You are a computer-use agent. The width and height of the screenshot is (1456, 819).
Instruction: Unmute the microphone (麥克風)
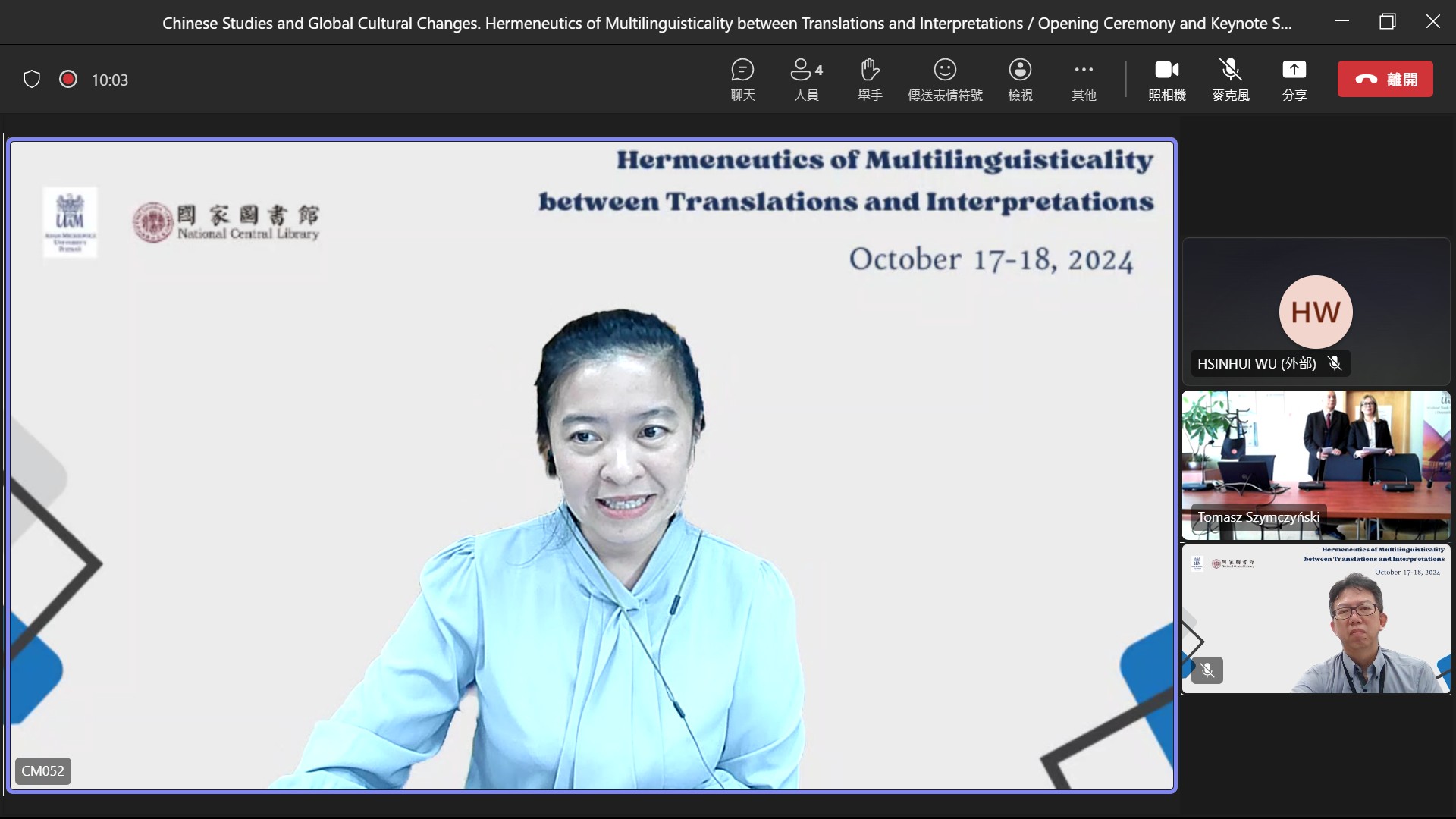[x=1230, y=80]
